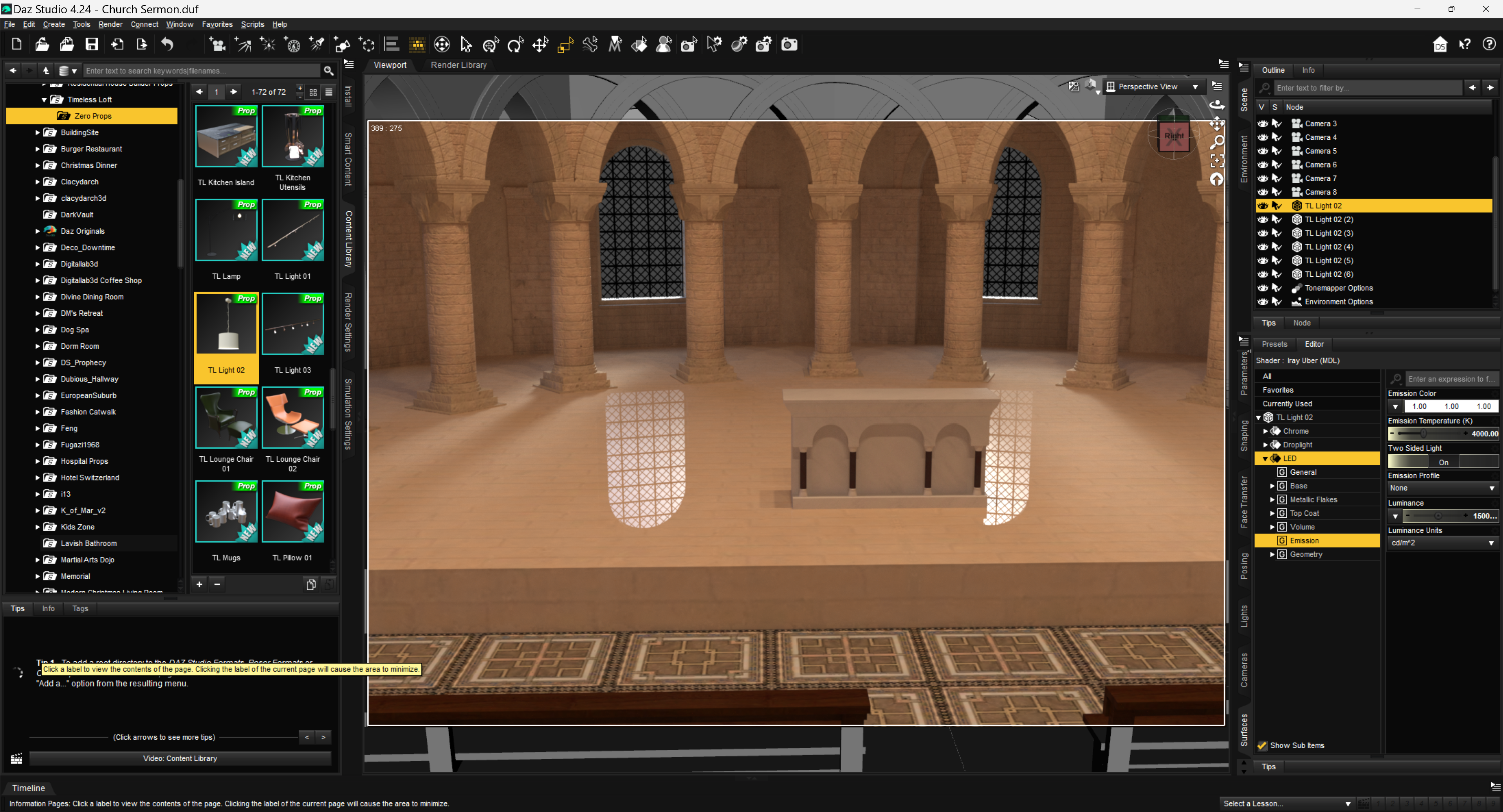Click the Save file toolbar icon
This screenshot has width=1503, height=812.
[92, 44]
